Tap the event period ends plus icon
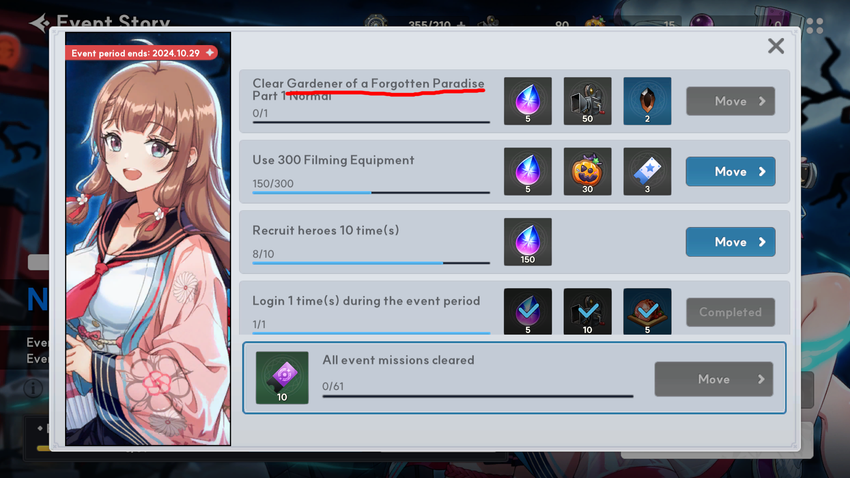Image resolution: width=850 pixels, height=478 pixels. (x=210, y=53)
